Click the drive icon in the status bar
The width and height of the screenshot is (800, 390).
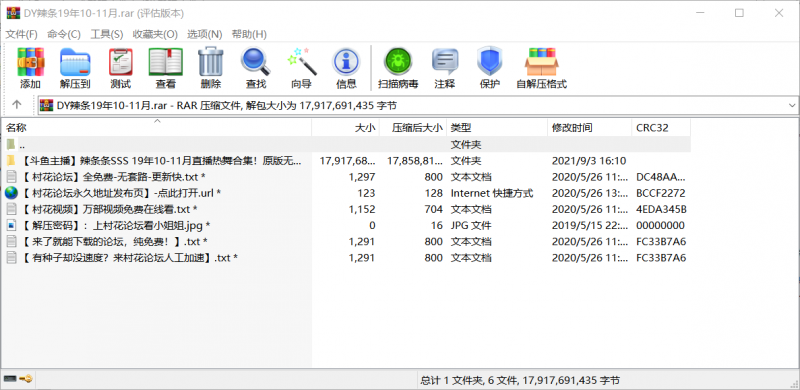(10, 379)
